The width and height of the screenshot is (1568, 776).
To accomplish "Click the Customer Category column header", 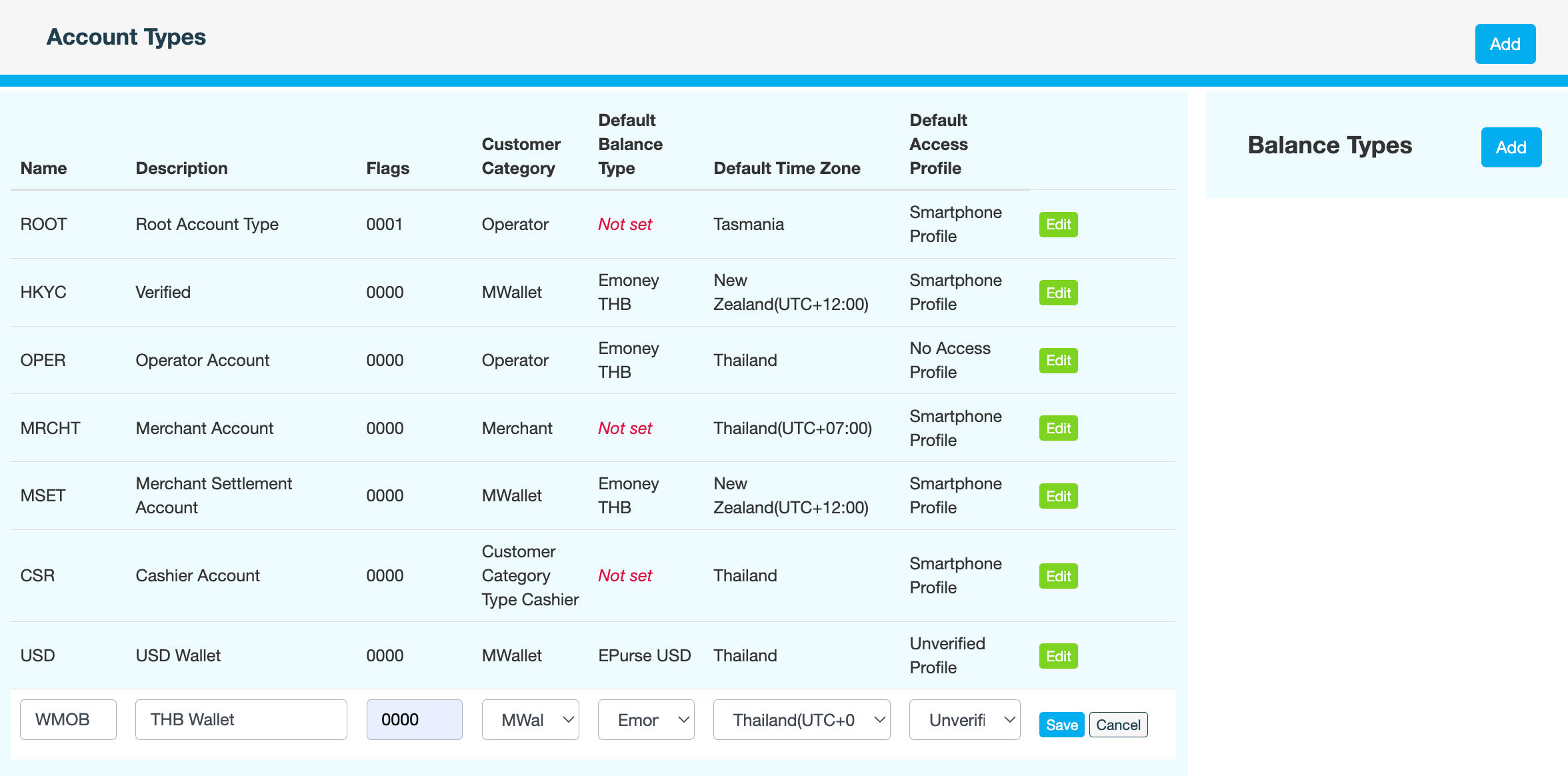I will (521, 156).
